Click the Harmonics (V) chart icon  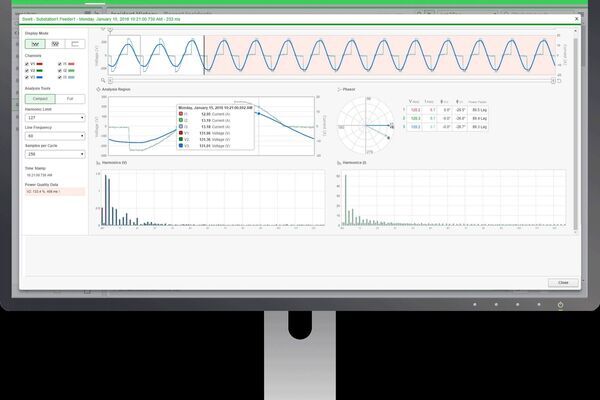coord(100,162)
